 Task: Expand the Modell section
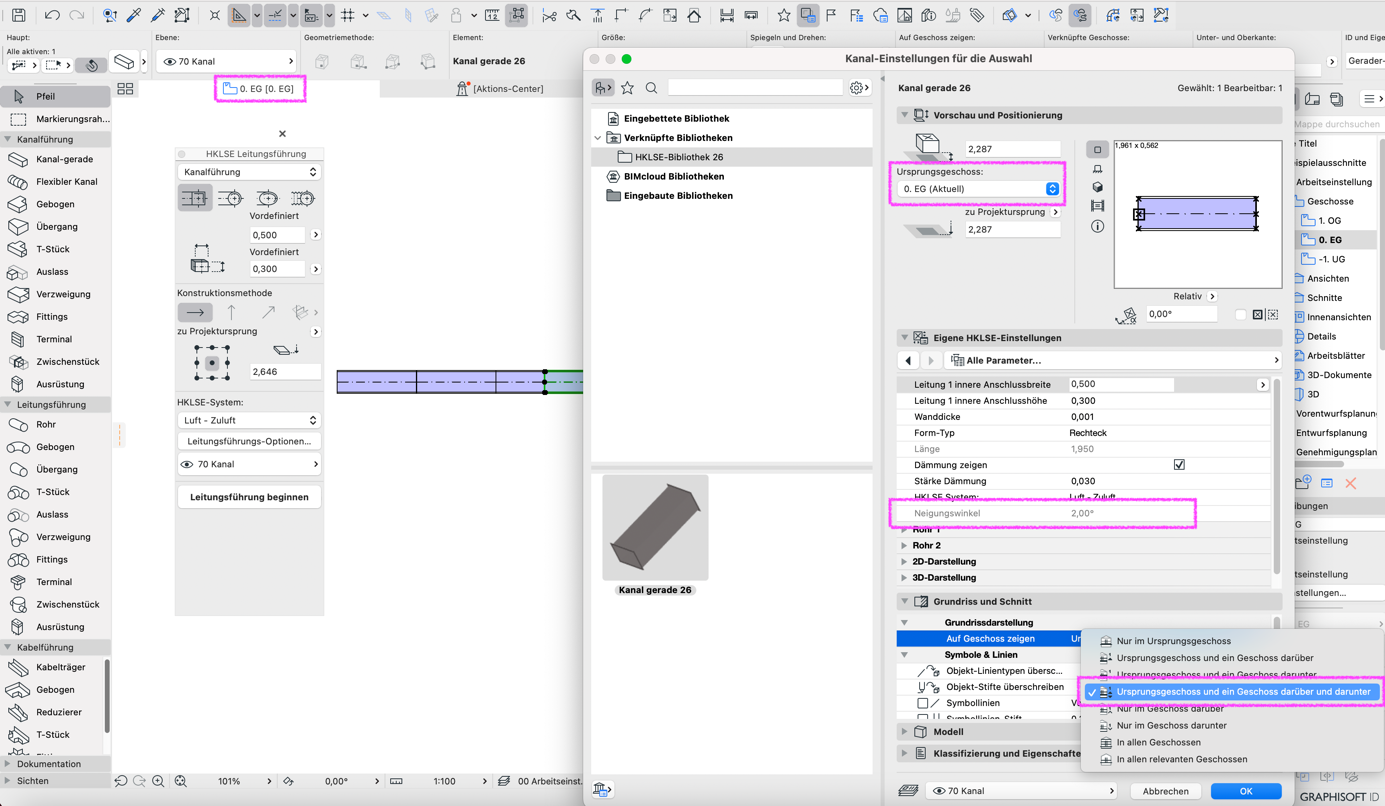coord(904,732)
